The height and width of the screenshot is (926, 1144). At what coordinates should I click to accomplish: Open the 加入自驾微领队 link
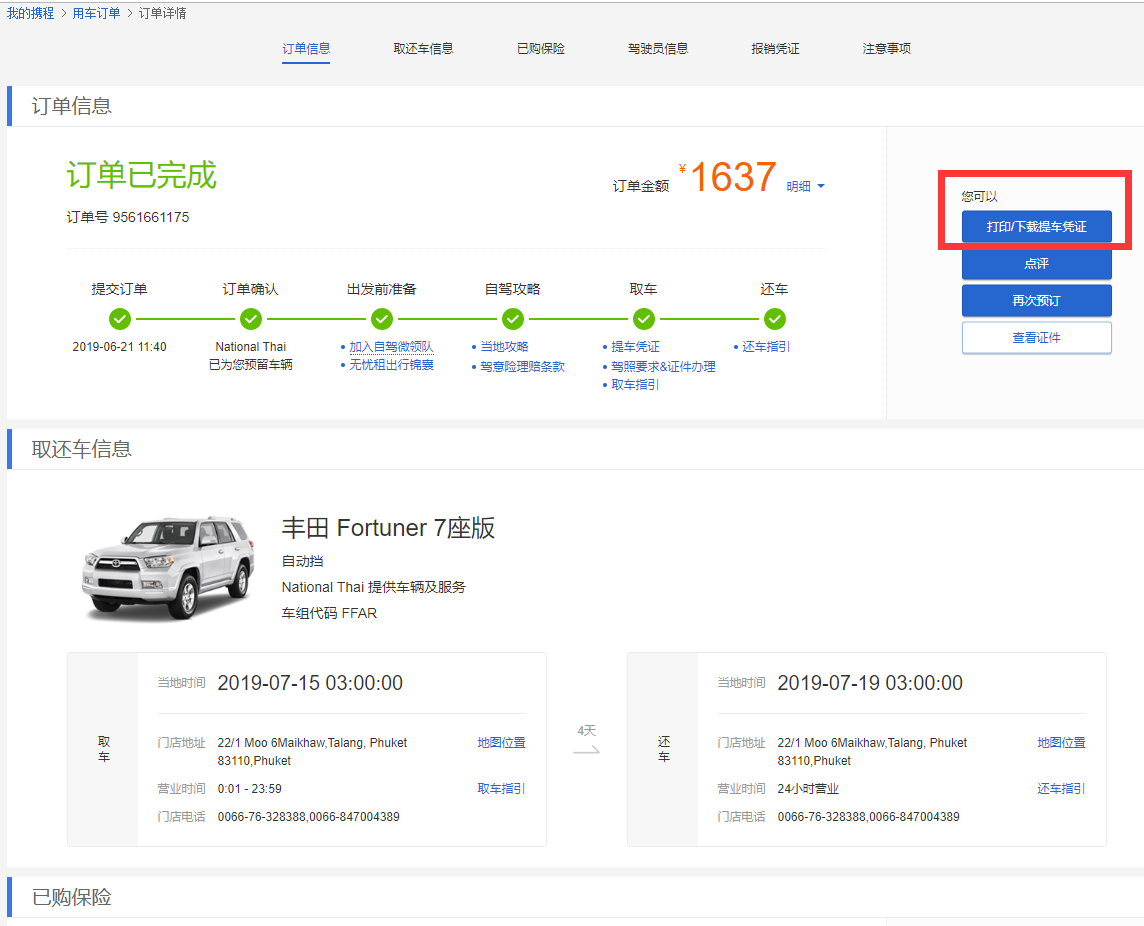pos(391,347)
